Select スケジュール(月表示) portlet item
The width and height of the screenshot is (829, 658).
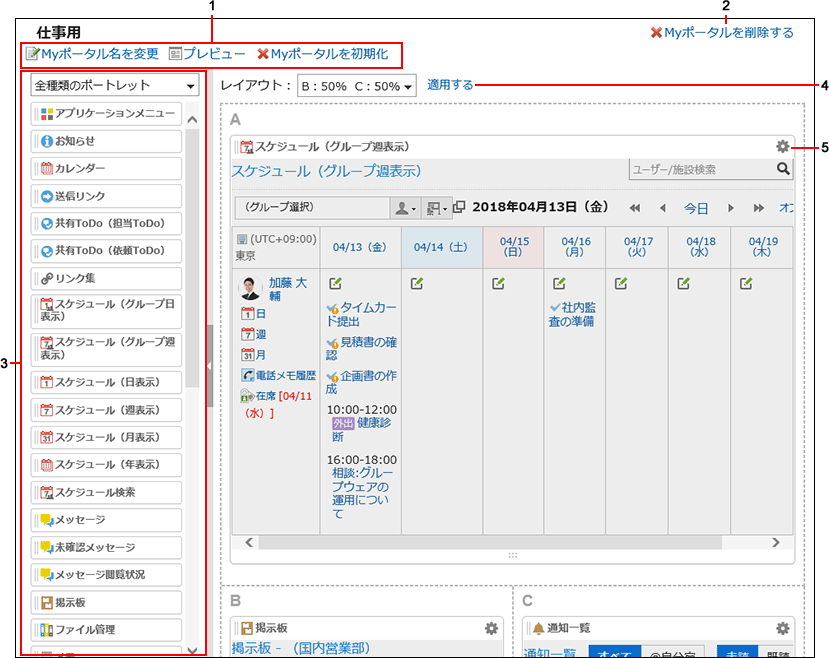[106, 438]
